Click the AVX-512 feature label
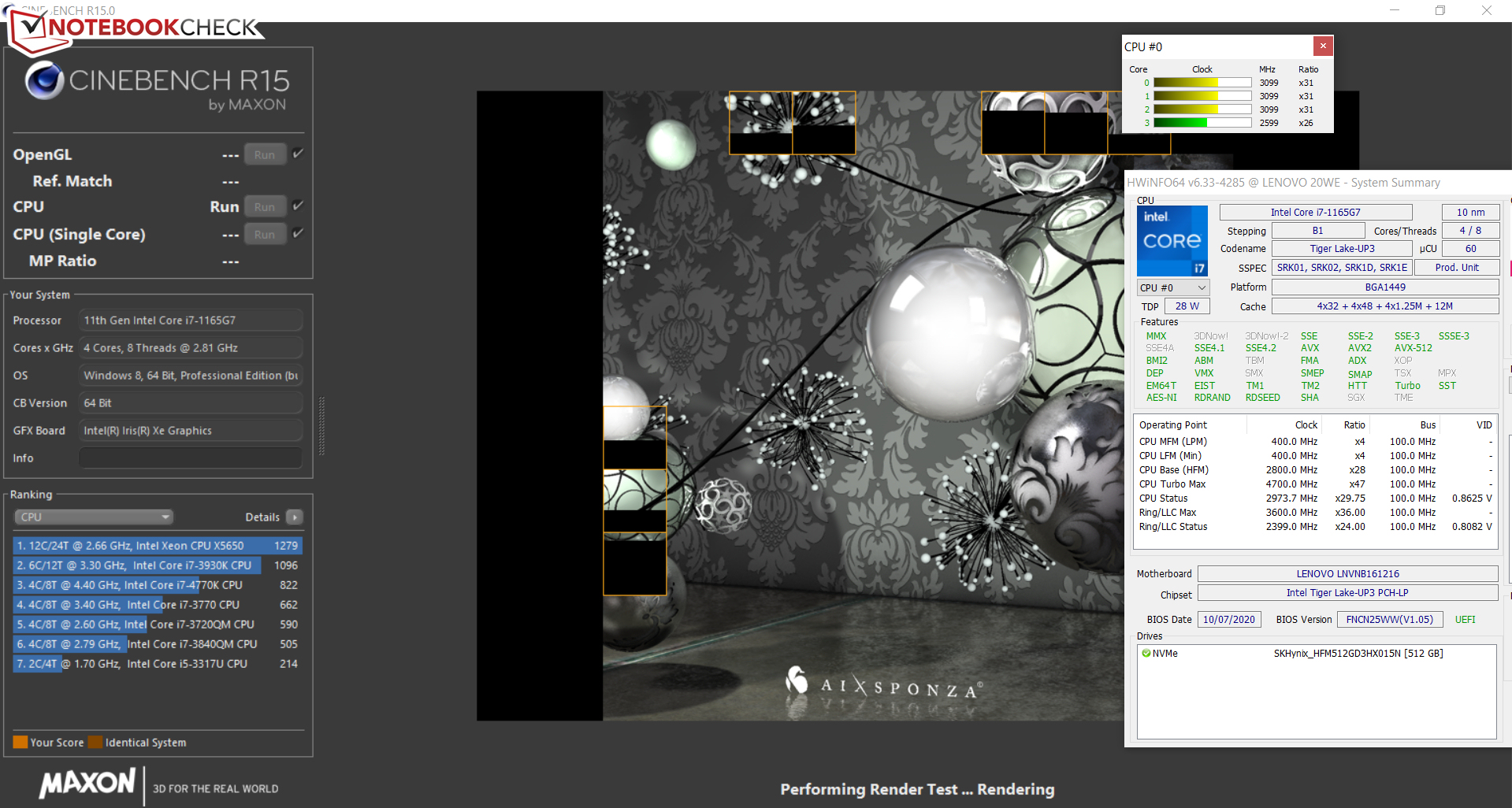Viewport: 1512px width, 808px height. [x=1414, y=348]
